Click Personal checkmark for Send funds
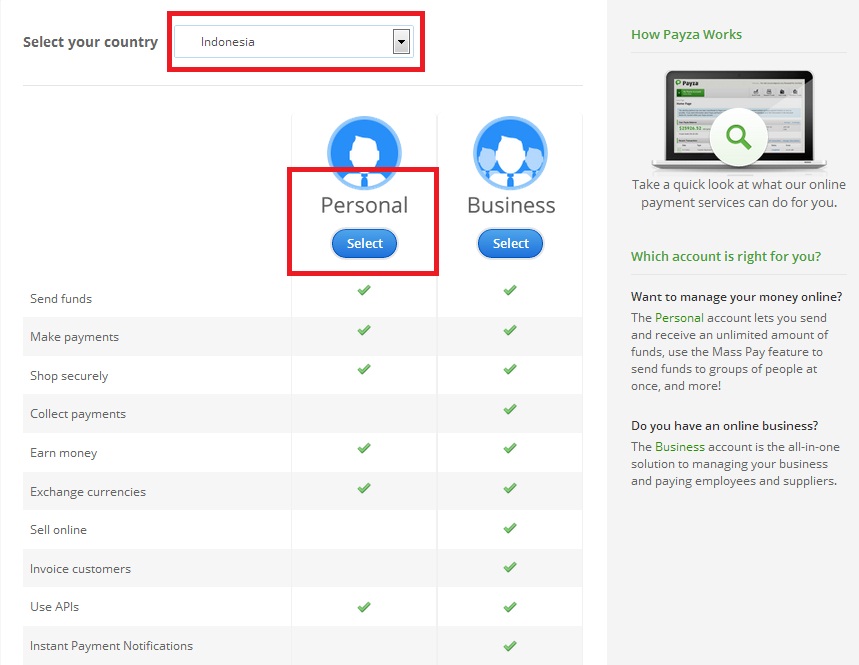 tap(364, 290)
